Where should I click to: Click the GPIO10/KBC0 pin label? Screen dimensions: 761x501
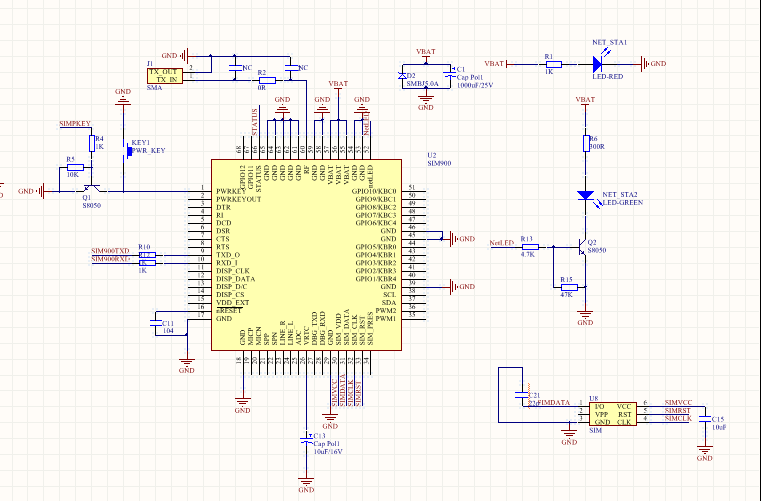coord(374,191)
